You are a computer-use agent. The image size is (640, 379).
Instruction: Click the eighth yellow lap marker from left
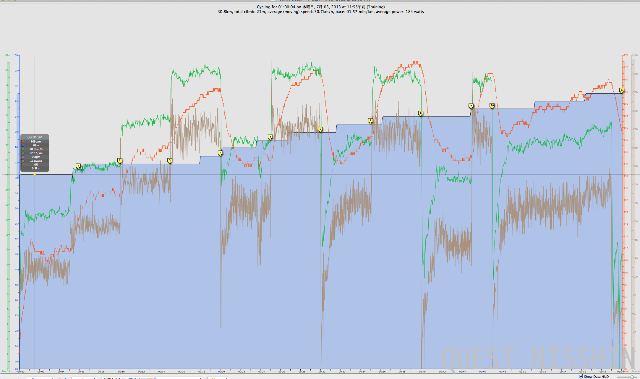click(420, 113)
